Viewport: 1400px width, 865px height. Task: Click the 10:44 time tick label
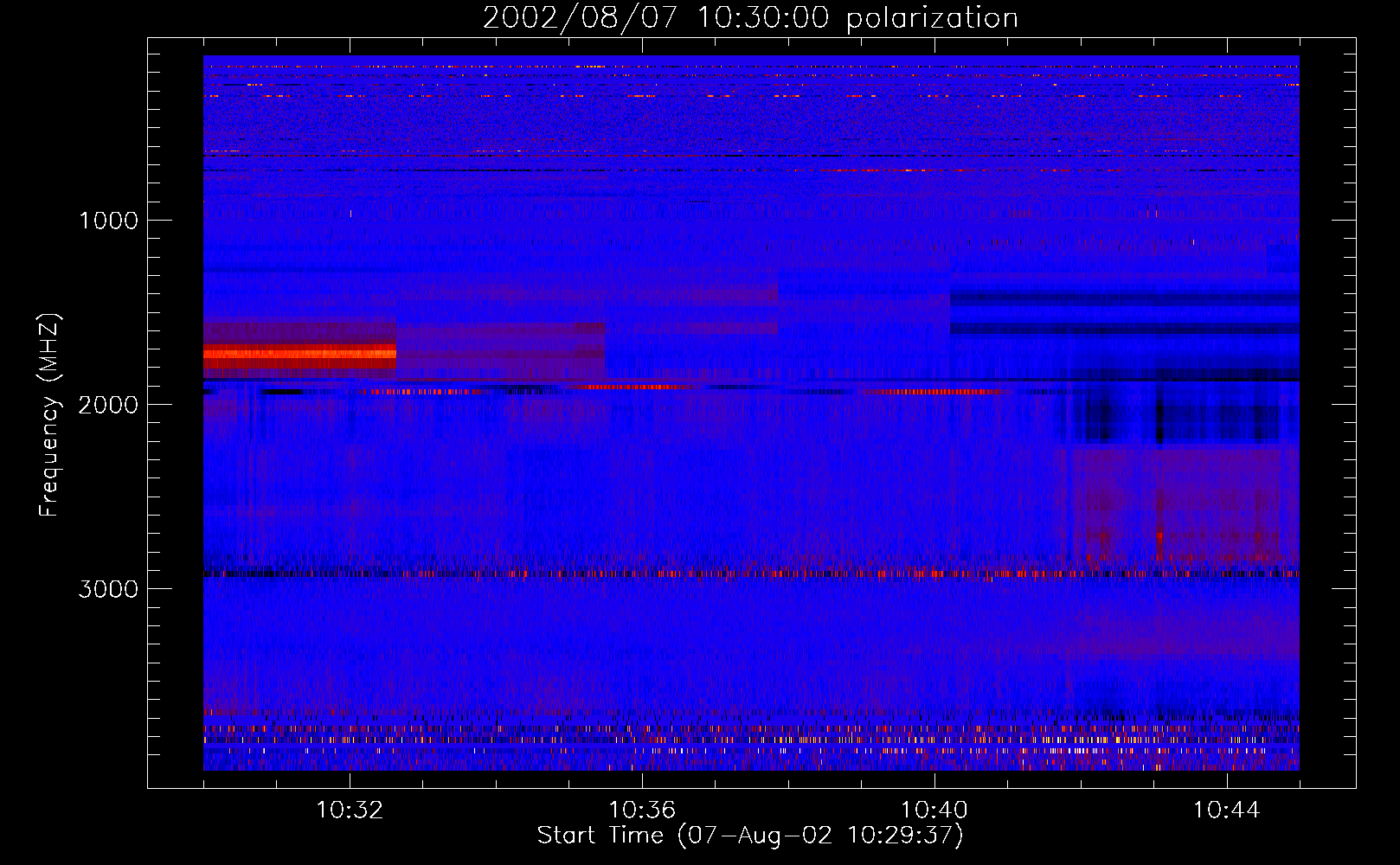1227,811
